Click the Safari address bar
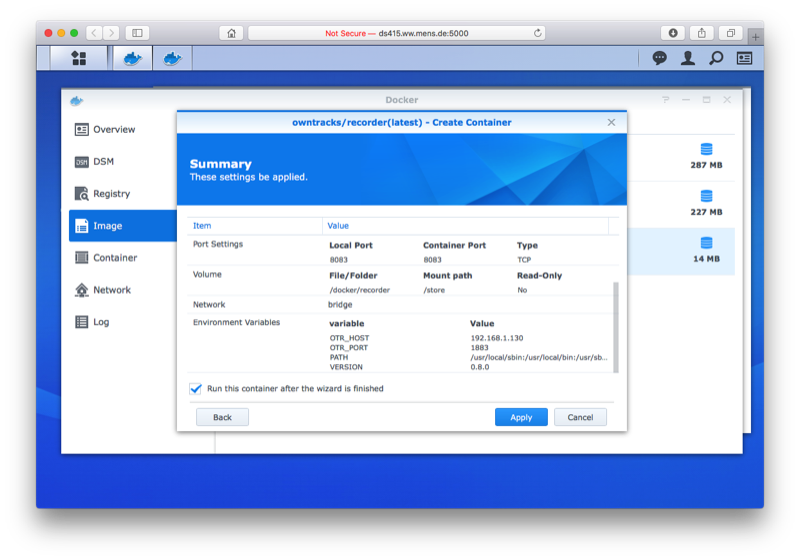 [x=396, y=33]
